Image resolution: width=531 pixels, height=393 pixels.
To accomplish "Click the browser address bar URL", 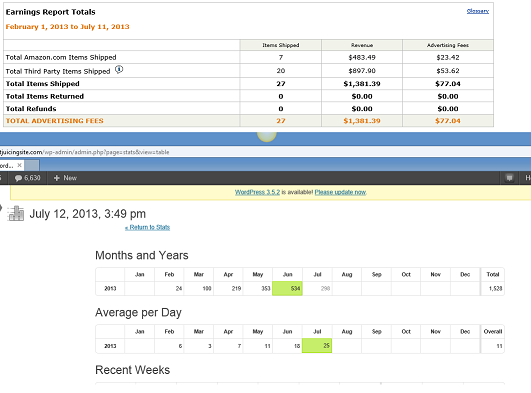I will (x=85, y=152).
